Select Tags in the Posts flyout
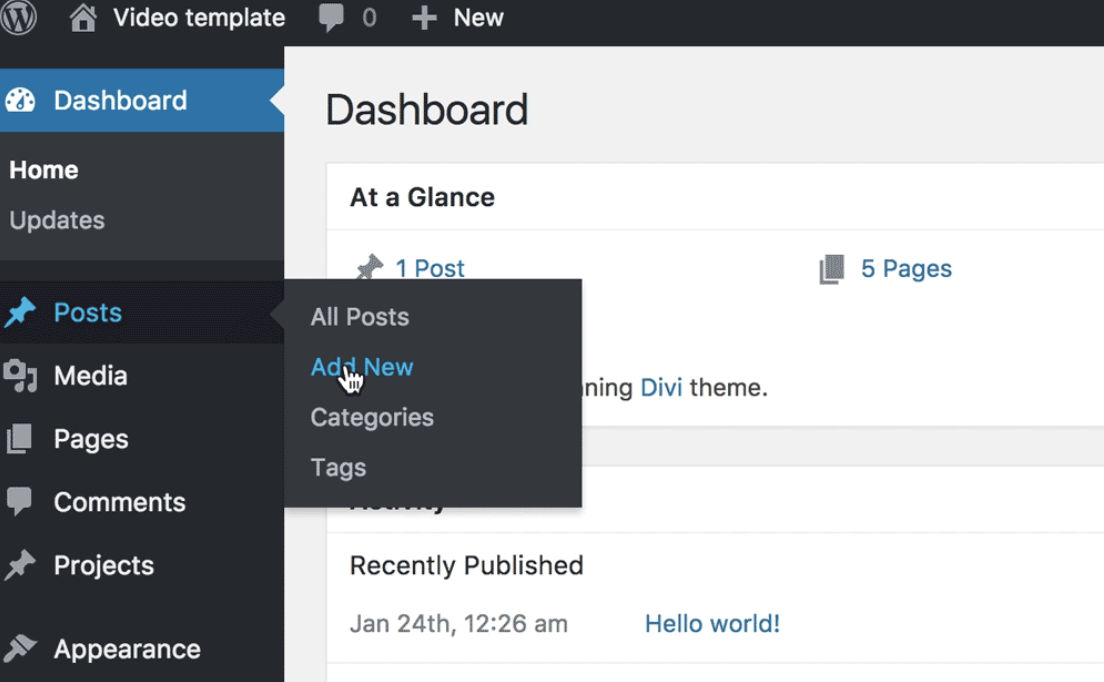The width and height of the screenshot is (1104, 682). point(338,467)
